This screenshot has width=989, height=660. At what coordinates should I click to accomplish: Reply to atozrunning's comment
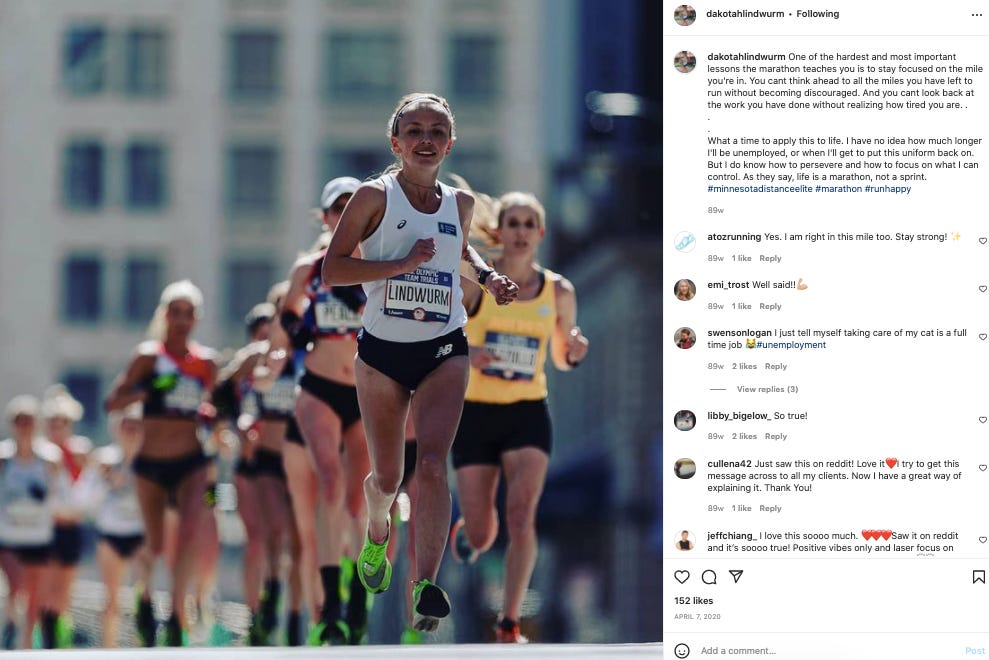pos(770,258)
